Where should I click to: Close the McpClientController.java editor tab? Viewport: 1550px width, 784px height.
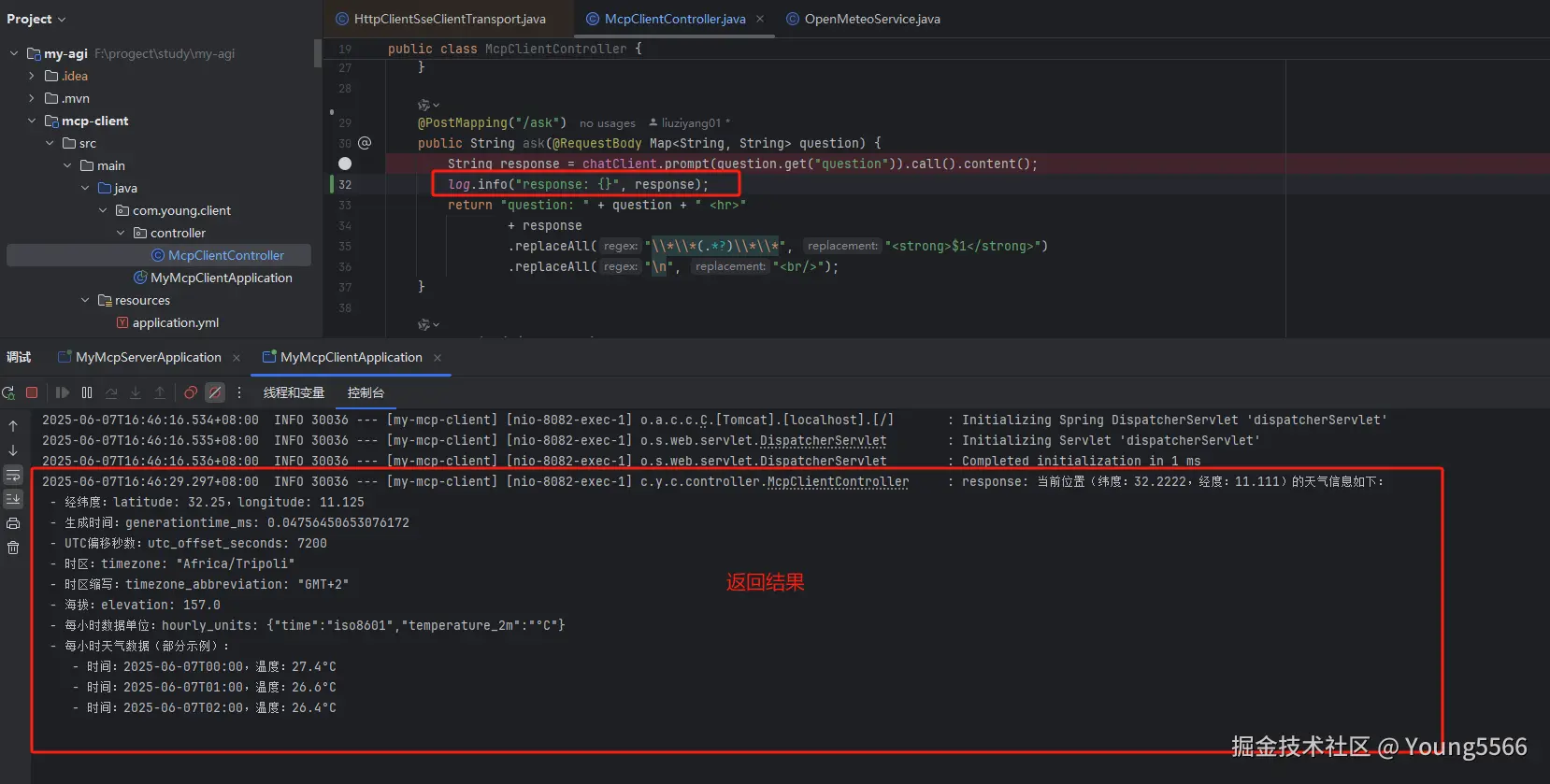coord(760,19)
